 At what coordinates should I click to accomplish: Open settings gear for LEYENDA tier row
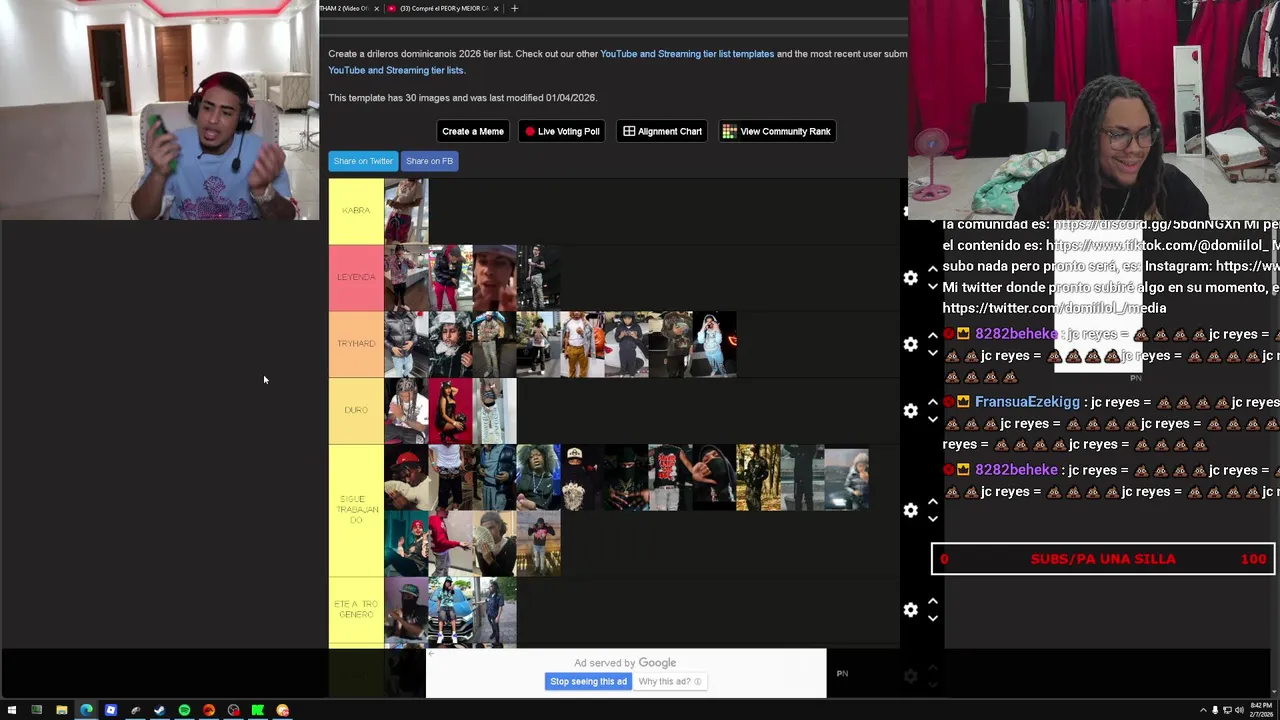point(910,278)
